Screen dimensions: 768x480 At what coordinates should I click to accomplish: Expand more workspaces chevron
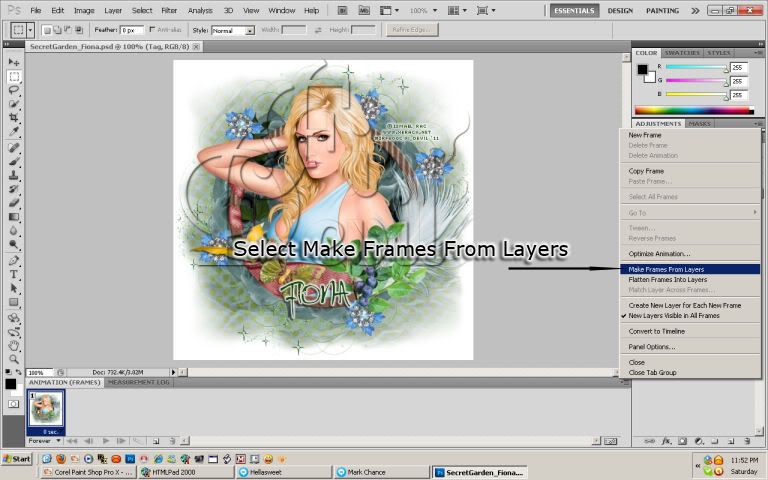coord(695,10)
